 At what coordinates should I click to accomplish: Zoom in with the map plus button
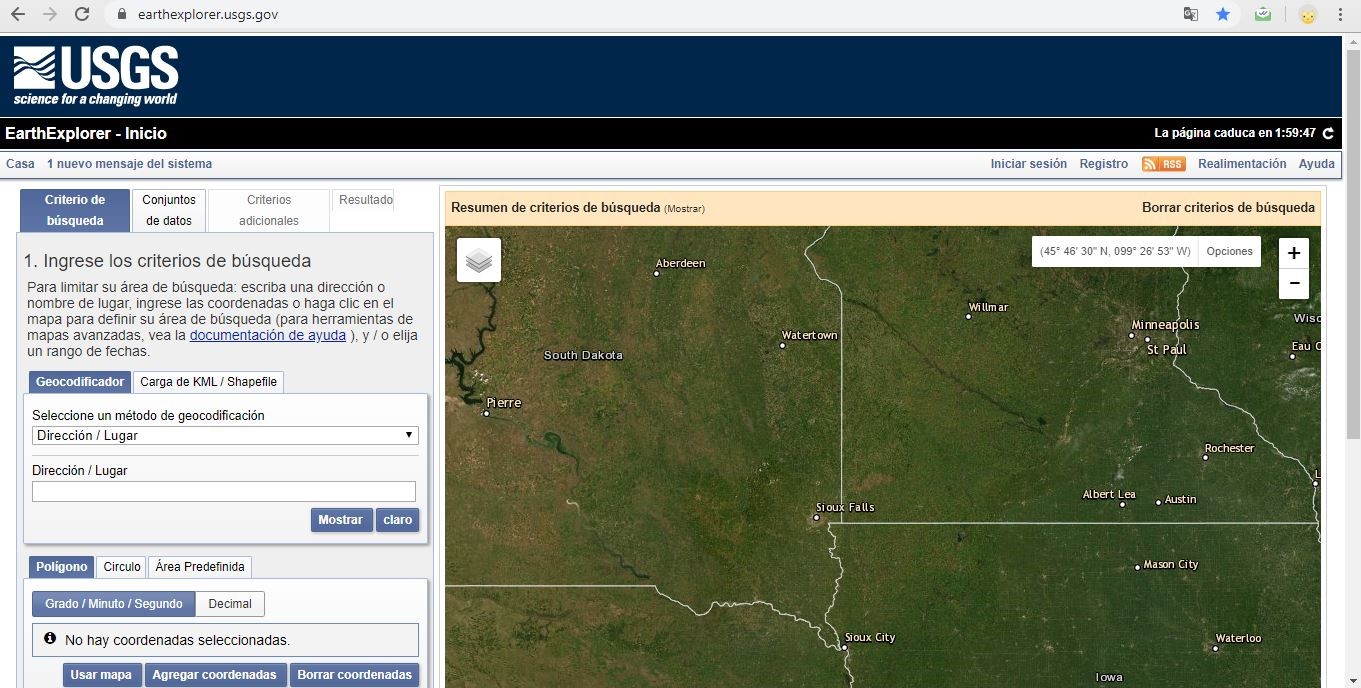tap(1294, 253)
